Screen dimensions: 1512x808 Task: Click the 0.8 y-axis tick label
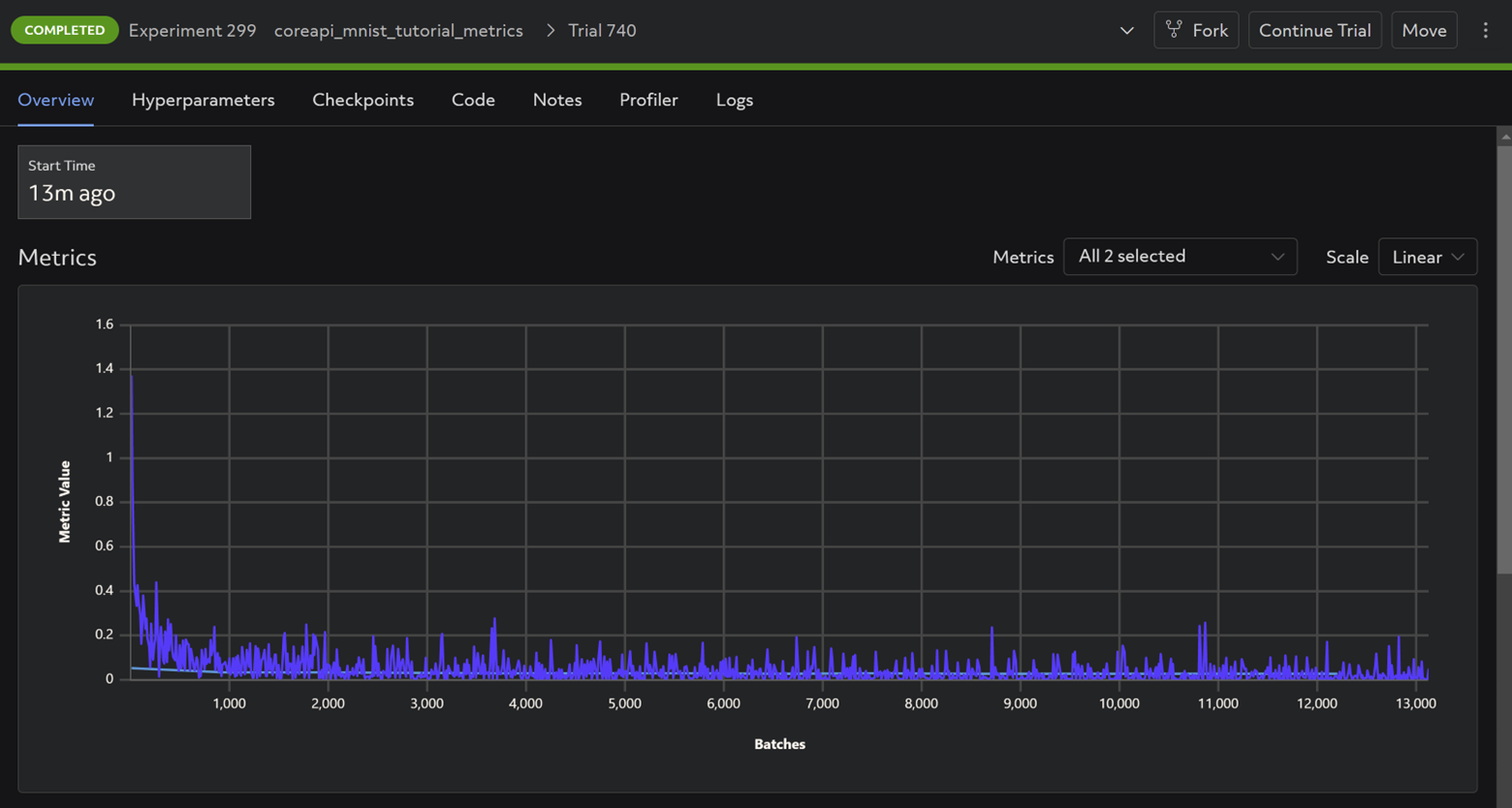coord(105,502)
